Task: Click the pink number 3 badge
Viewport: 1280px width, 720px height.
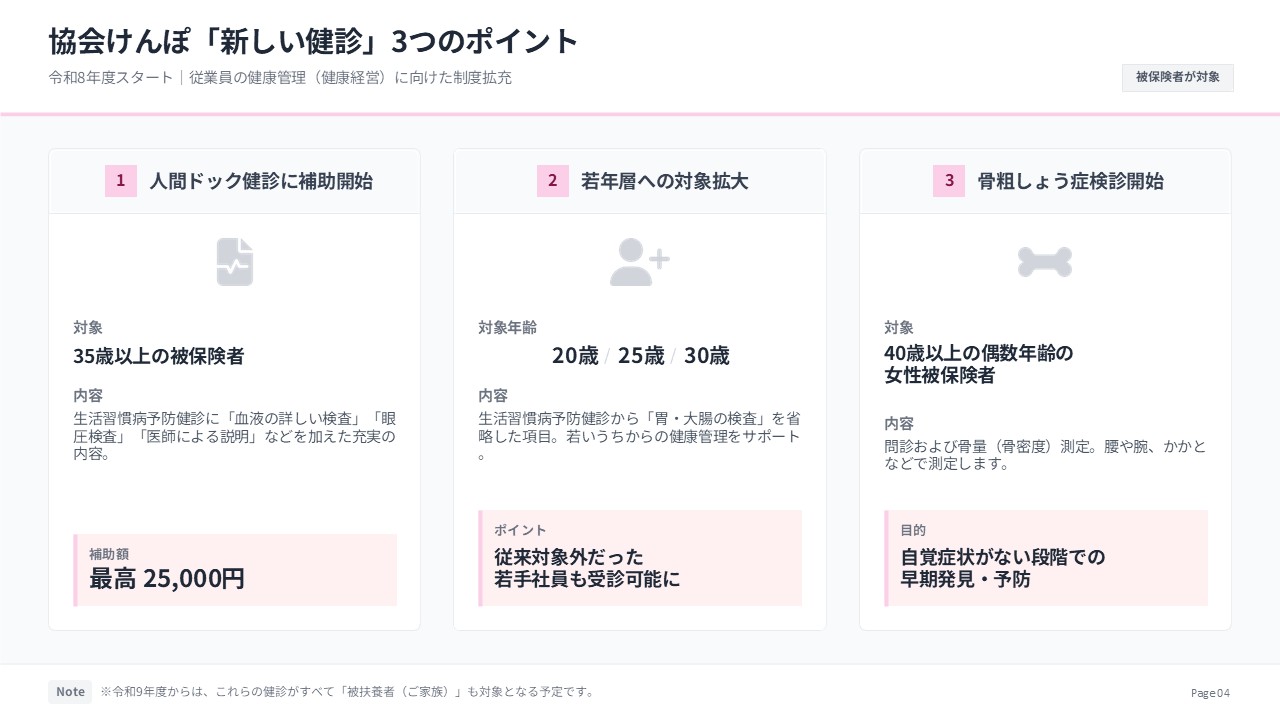Action: coord(949,181)
